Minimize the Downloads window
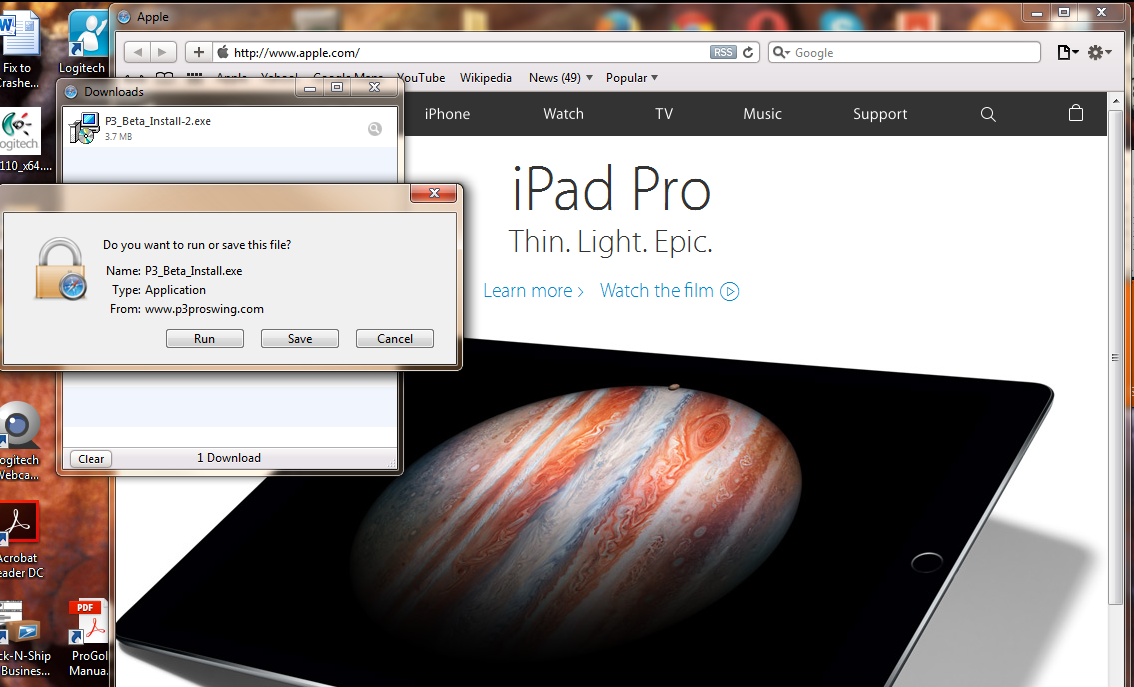The width and height of the screenshot is (1134, 687). [x=310, y=88]
